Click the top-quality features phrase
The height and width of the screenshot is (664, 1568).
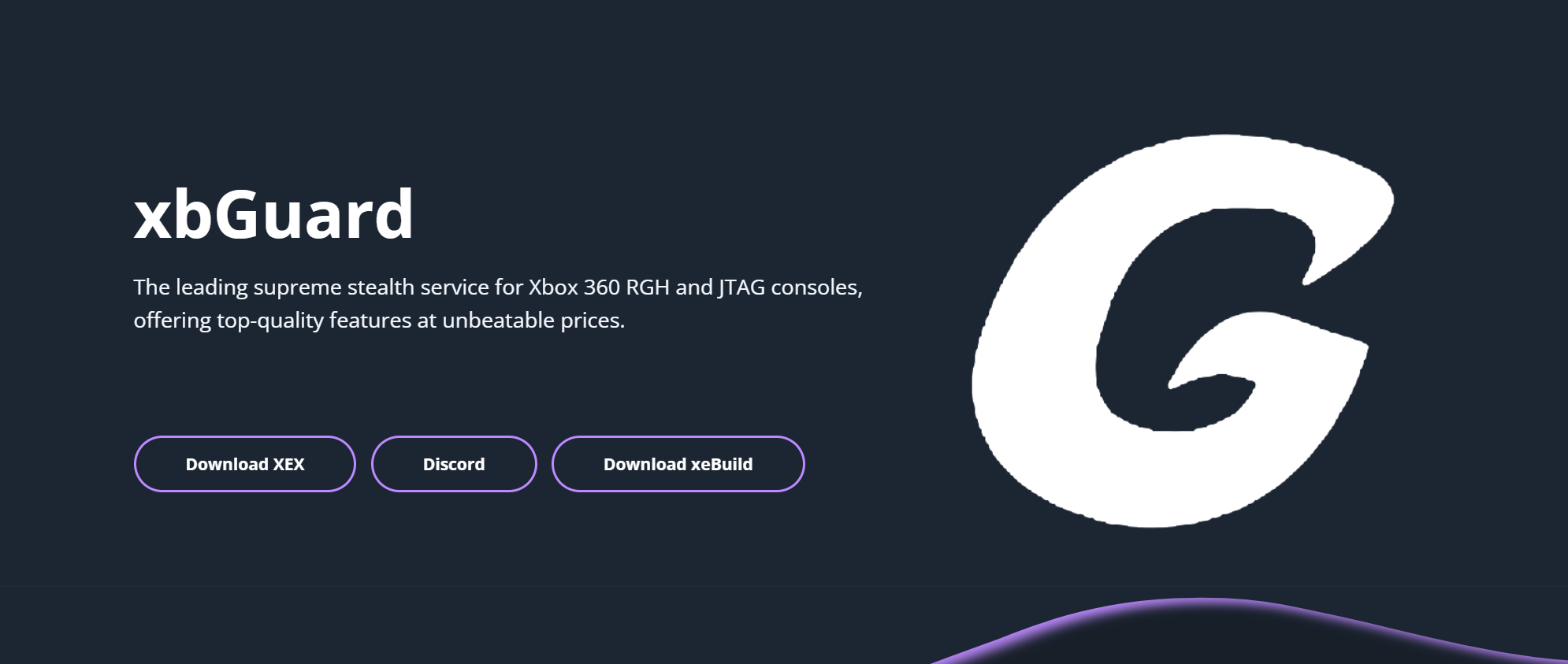(314, 321)
